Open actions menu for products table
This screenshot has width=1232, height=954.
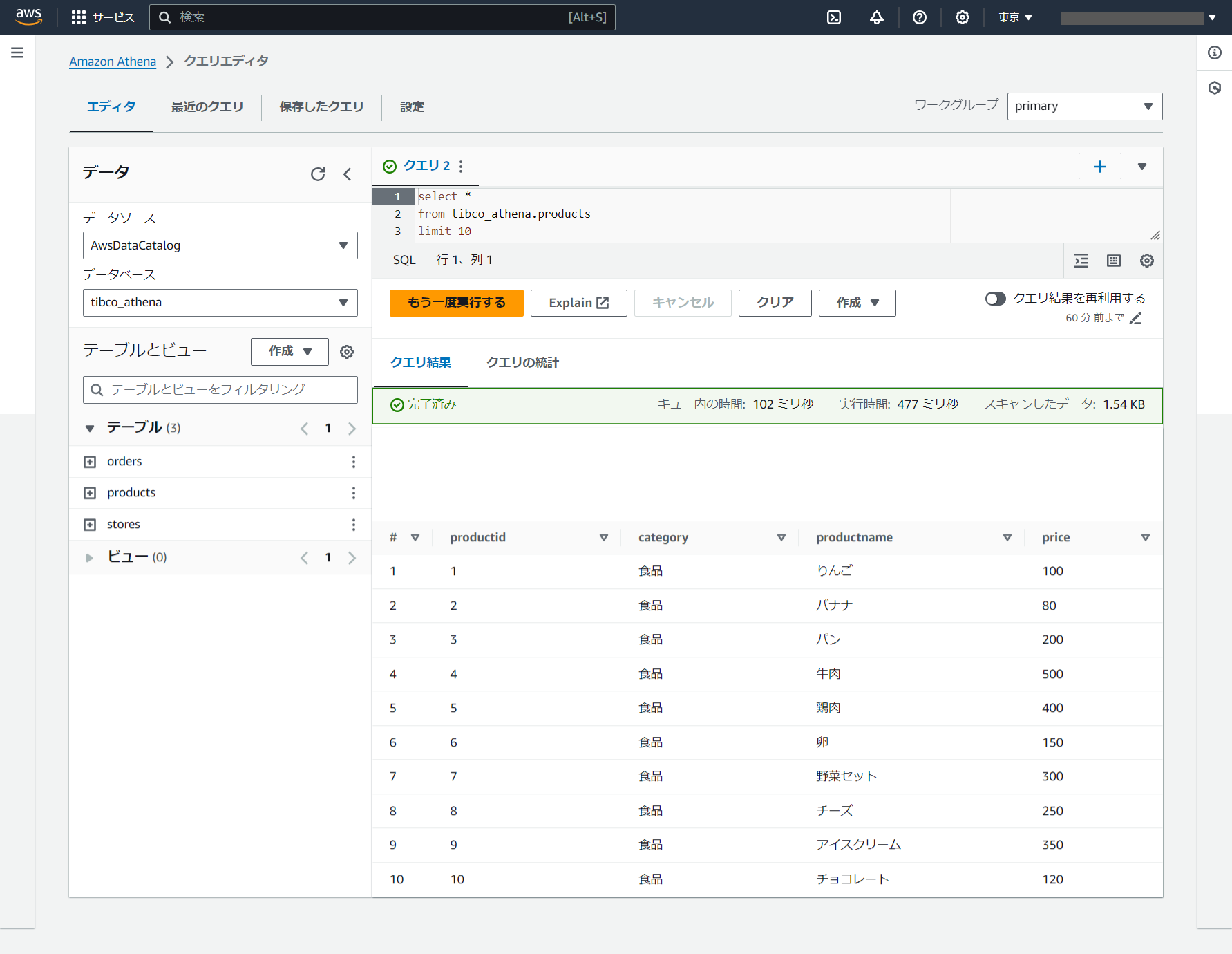coord(354,493)
